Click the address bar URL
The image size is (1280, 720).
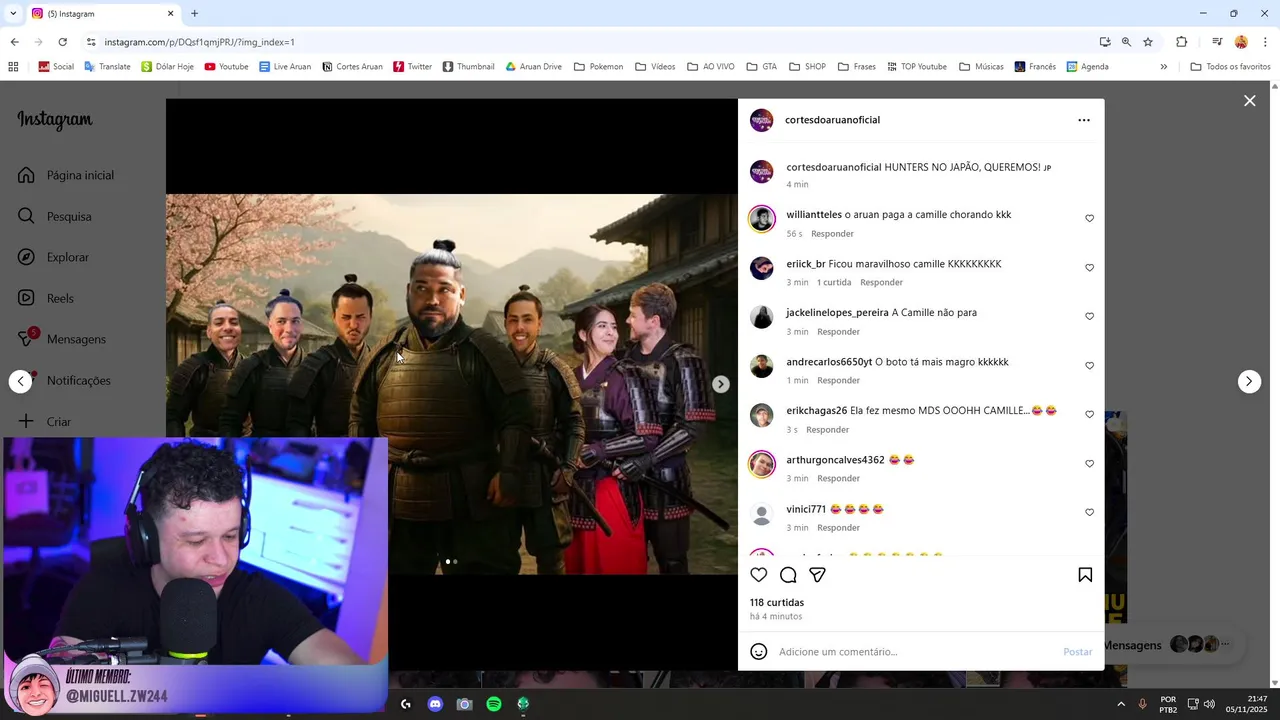pyautogui.click(x=199, y=42)
